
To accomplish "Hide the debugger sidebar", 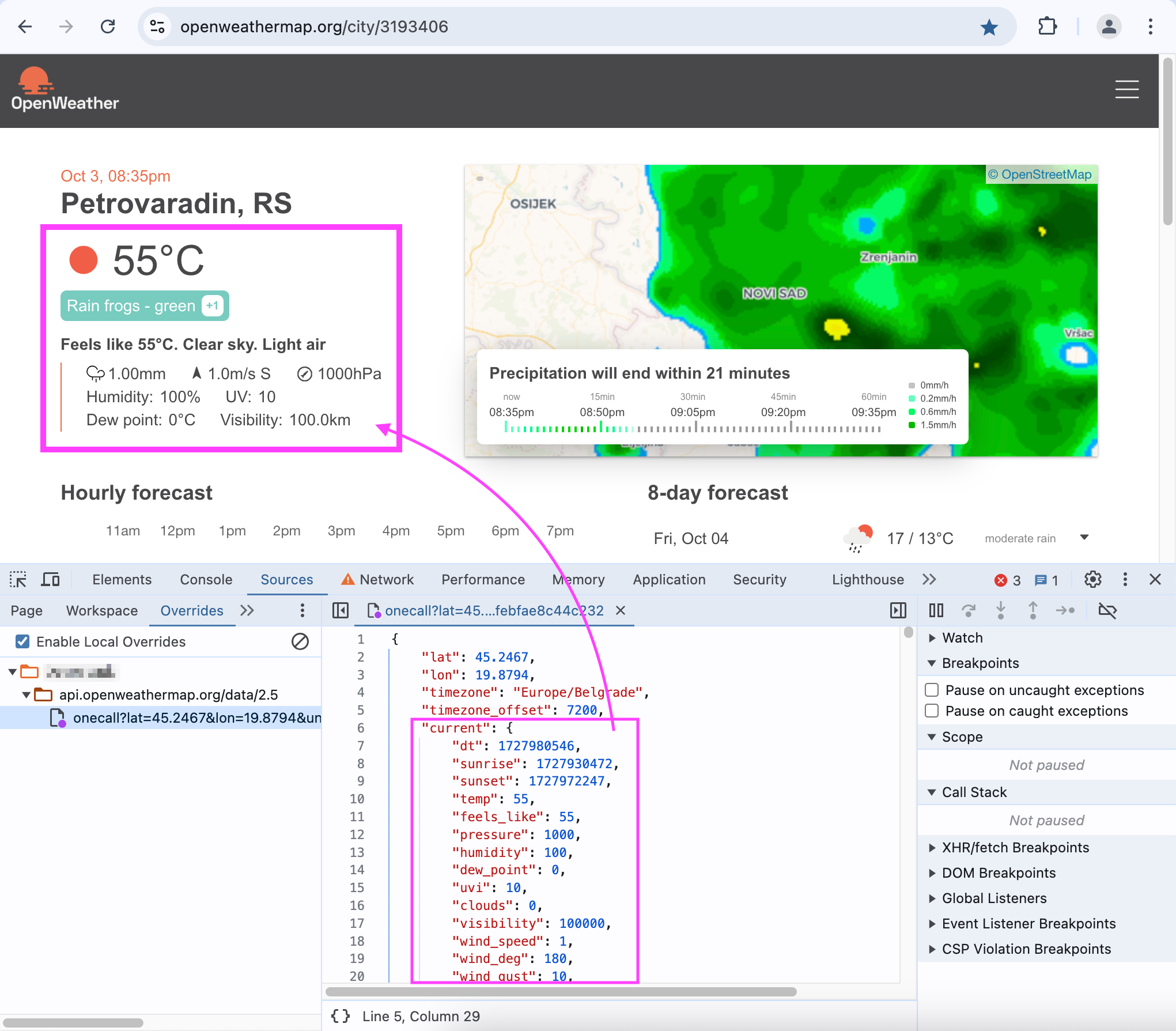I will (x=898, y=611).
